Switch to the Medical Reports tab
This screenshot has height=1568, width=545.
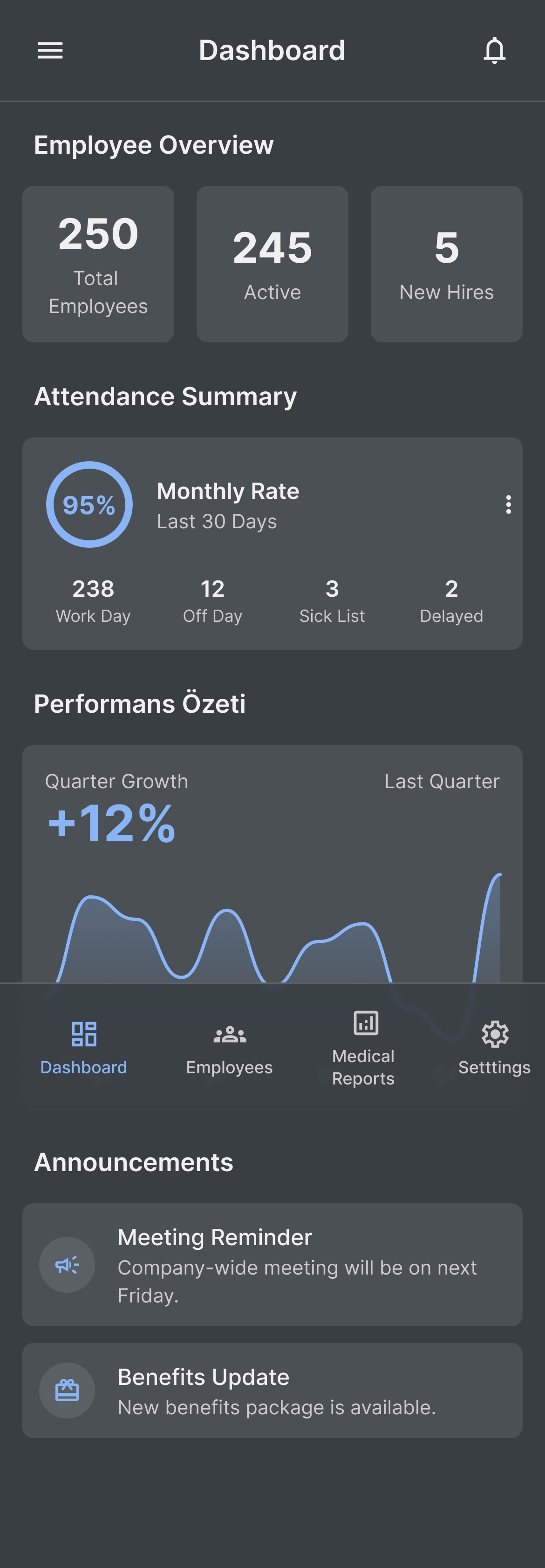pos(363,1067)
